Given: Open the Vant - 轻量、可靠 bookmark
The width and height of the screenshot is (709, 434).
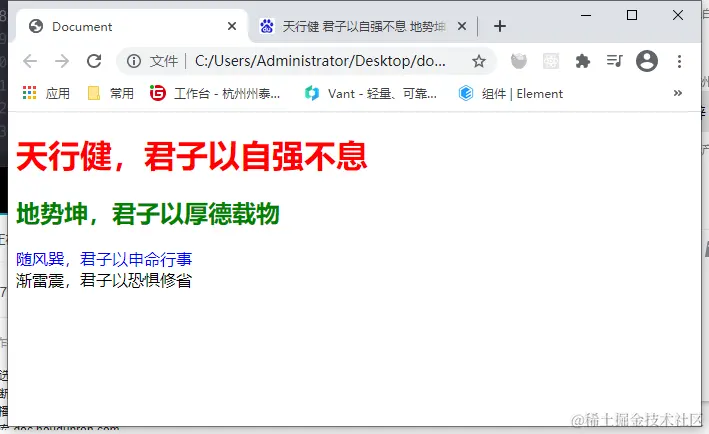Looking at the screenshot, I should point(371,94).
